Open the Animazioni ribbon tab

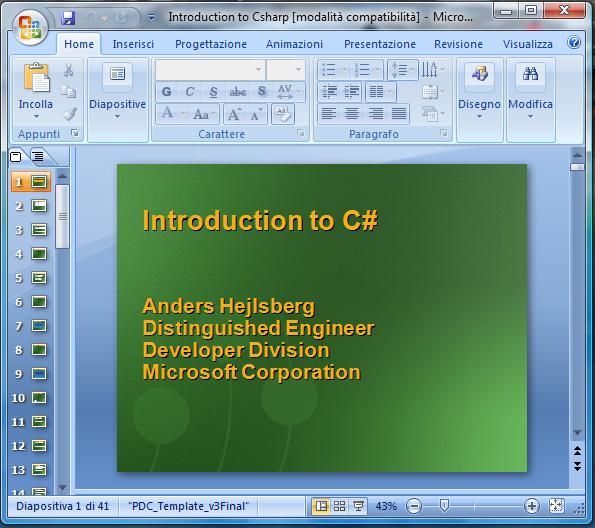point(294,44)
